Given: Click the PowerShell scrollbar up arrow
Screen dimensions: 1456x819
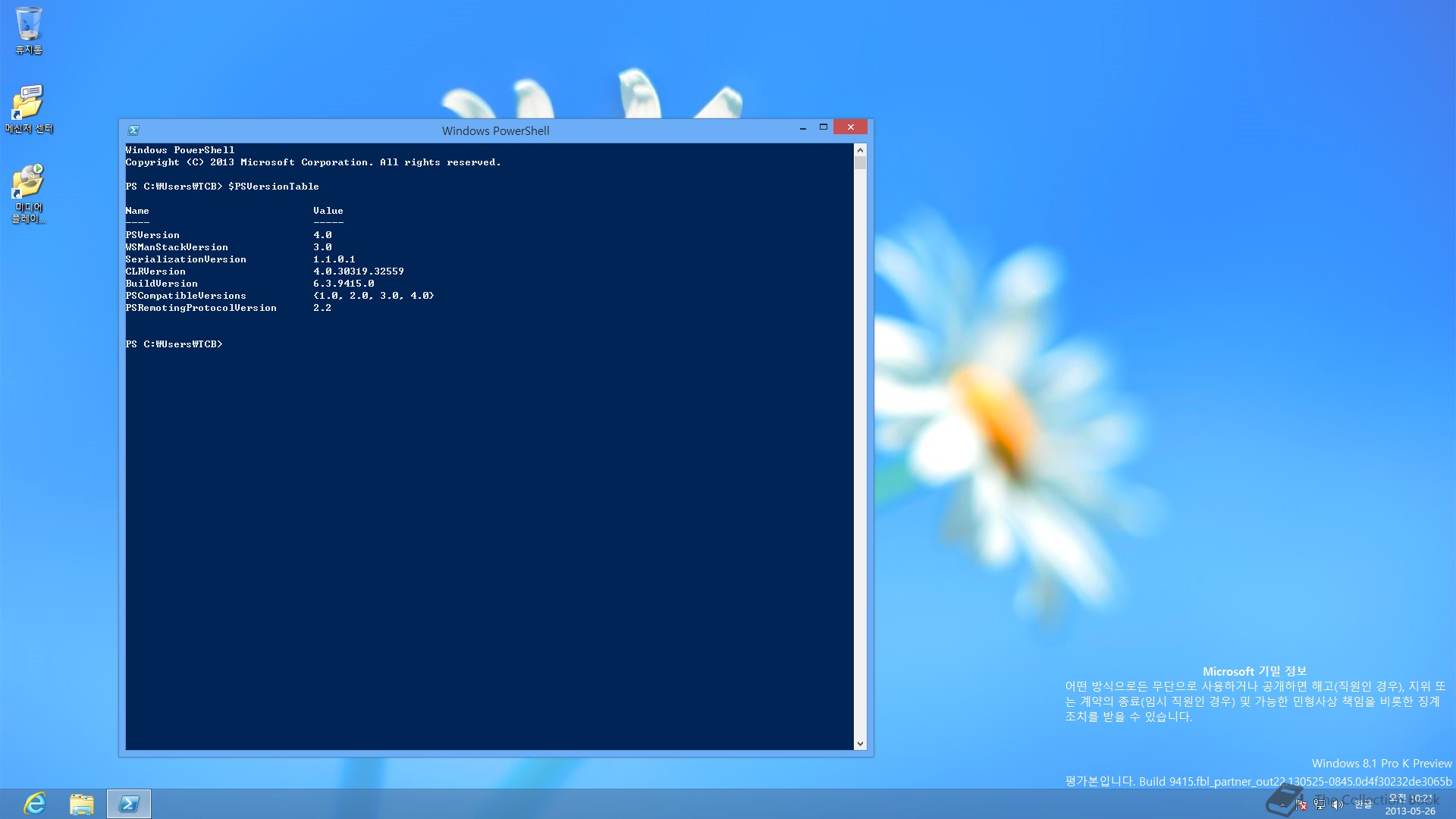Looking at the screenshot, I should coord(860,149).
